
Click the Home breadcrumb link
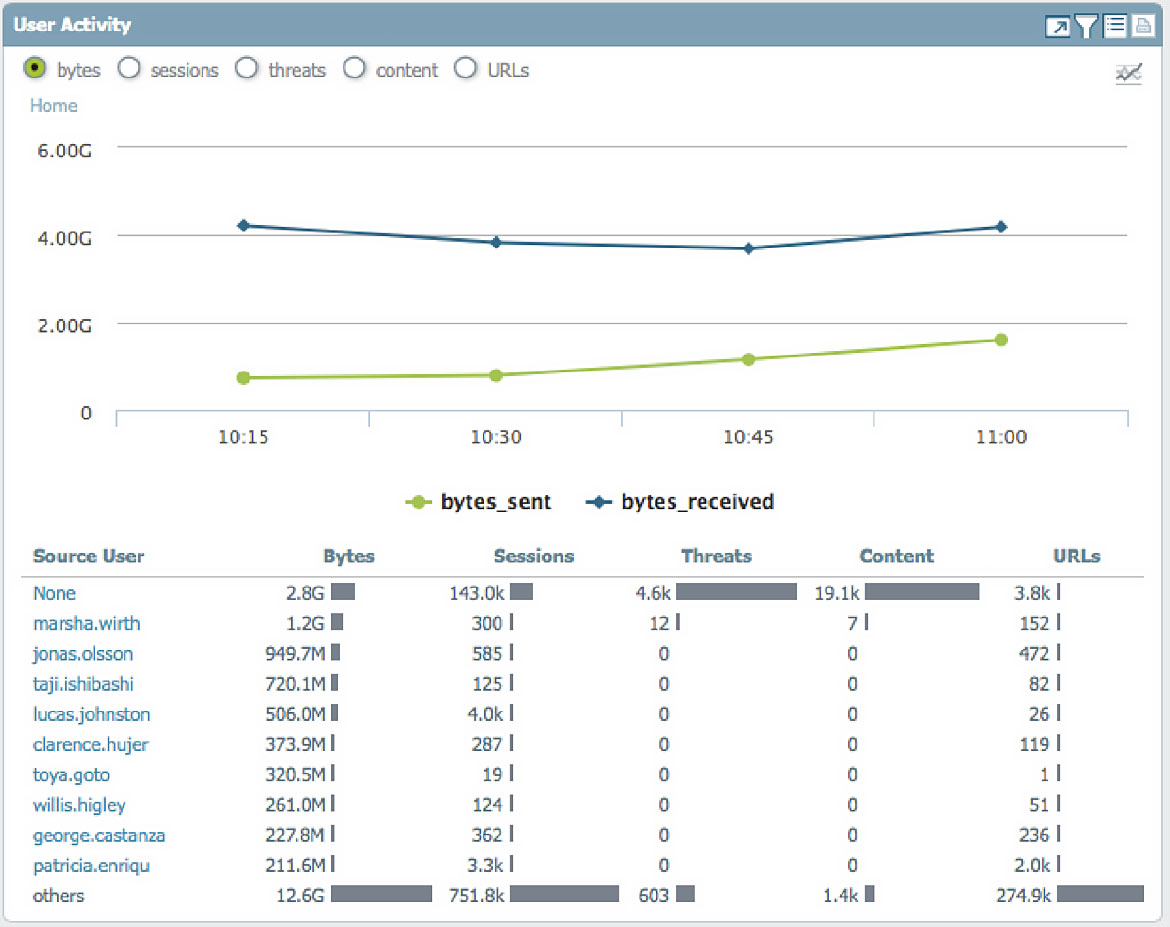pyautogui.click(x=53, y=106)
